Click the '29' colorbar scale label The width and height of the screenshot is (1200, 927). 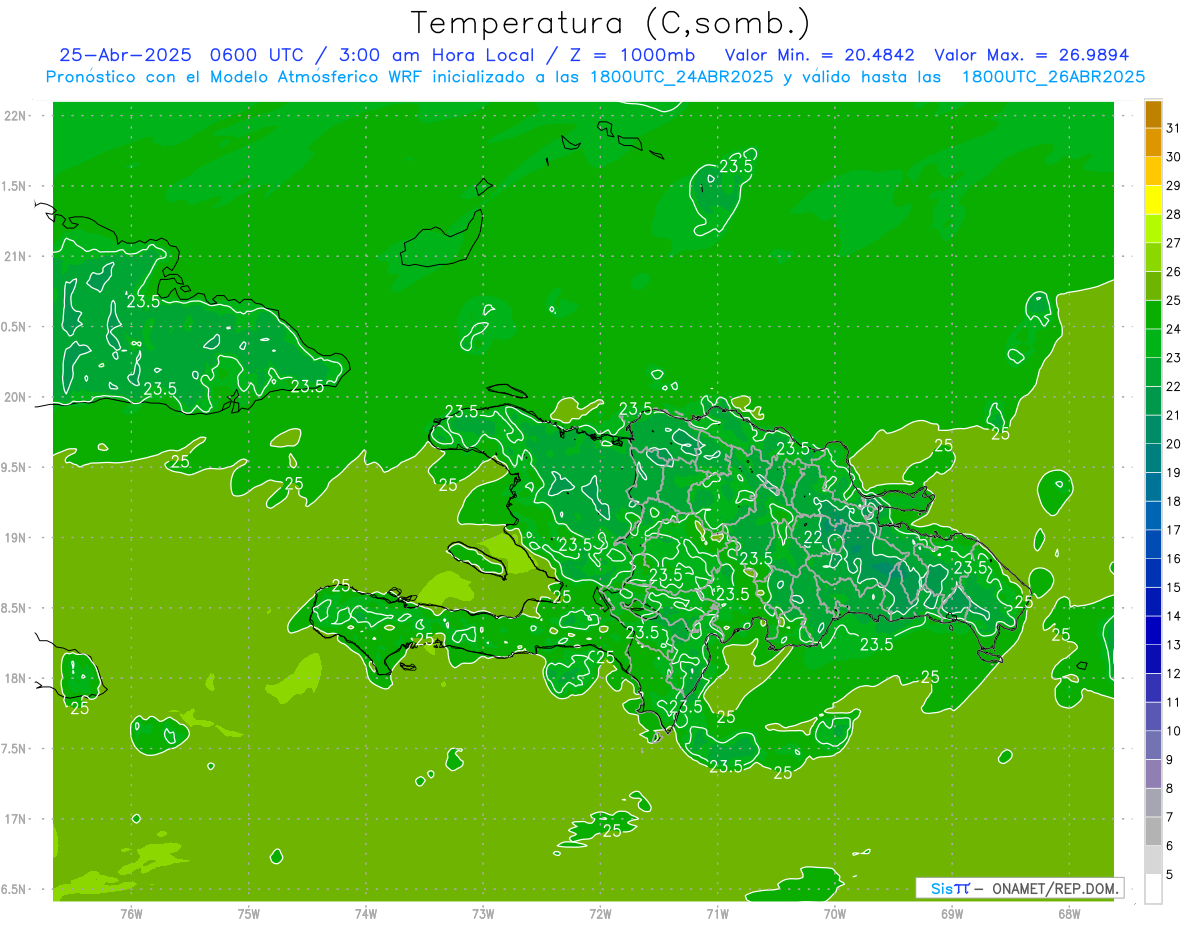1174,185
